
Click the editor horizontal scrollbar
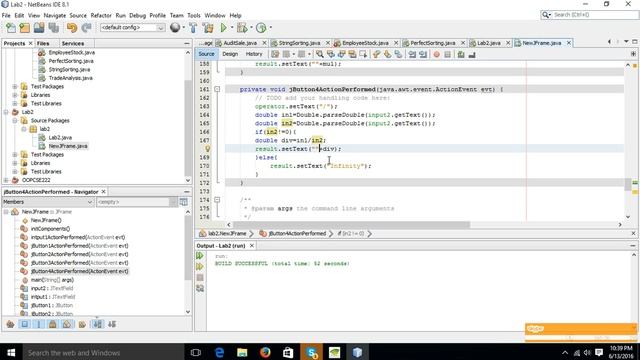coord(351,225)
